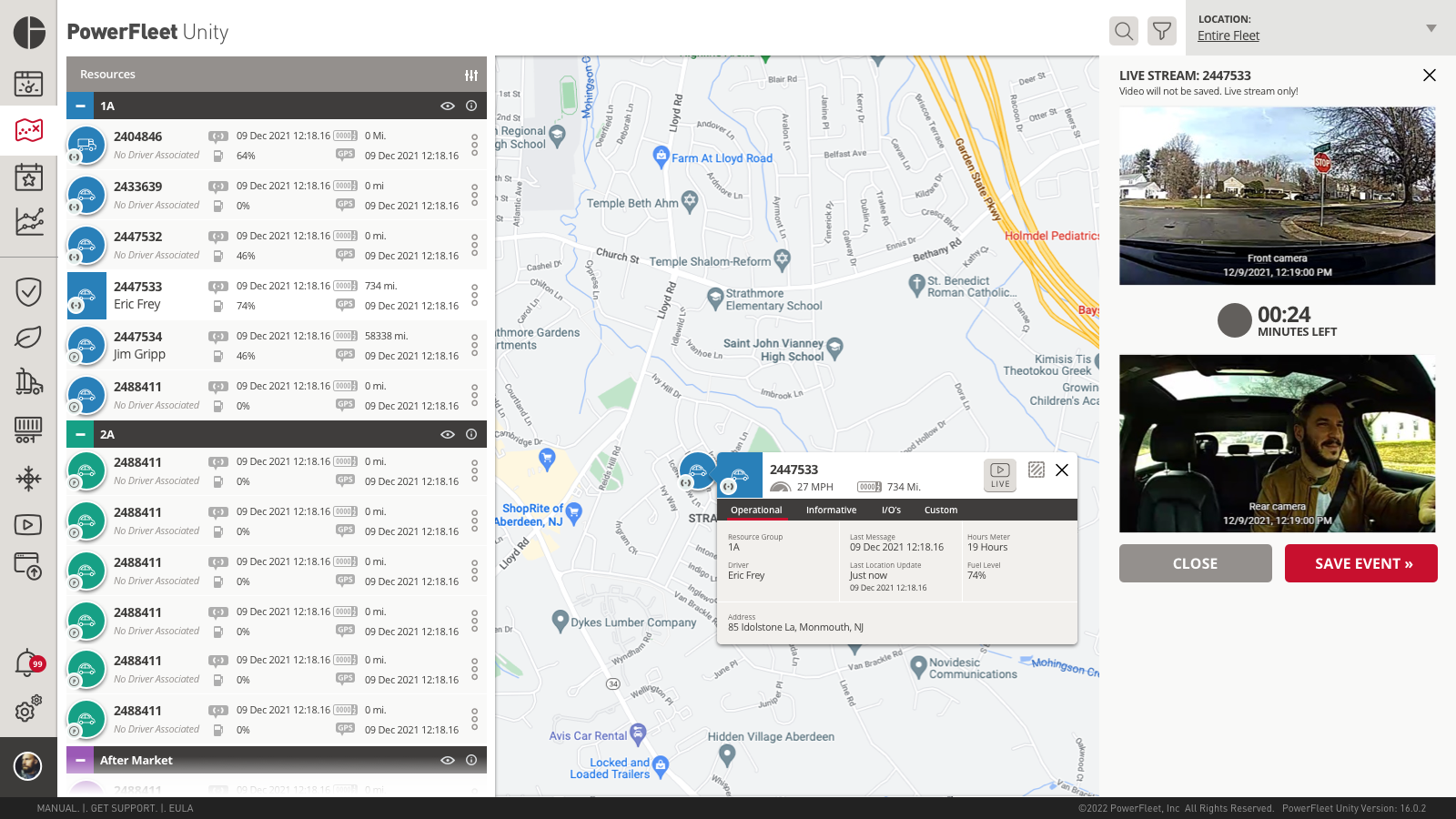Open the user profile avatar
This screenshot has height=819, width=1456.
pos(28,766)
